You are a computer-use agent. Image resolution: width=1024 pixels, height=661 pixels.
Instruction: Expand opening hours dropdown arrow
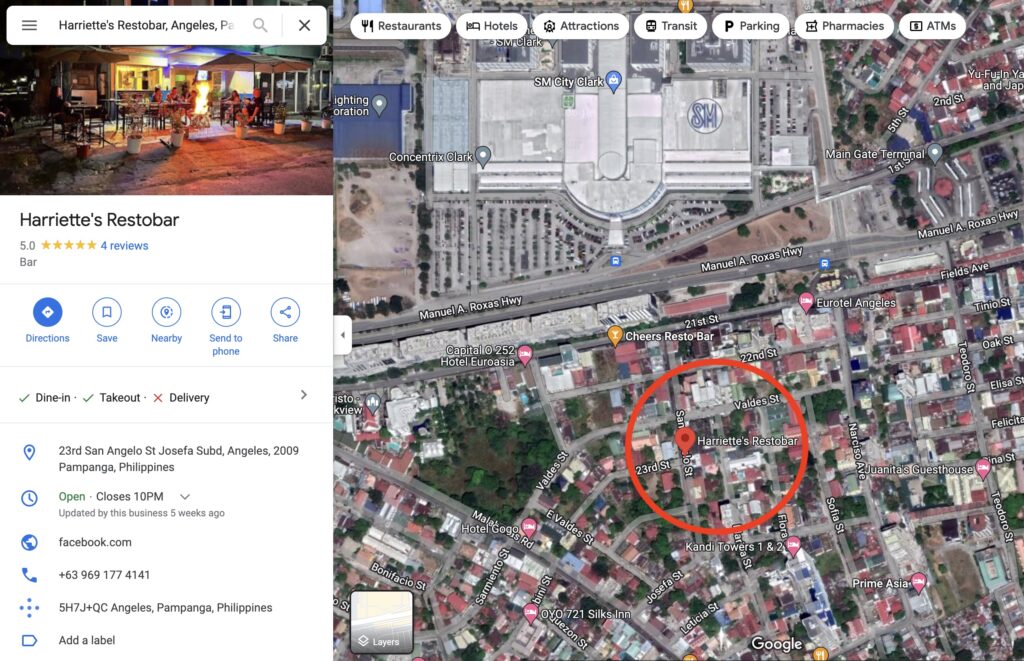[185, 496]
